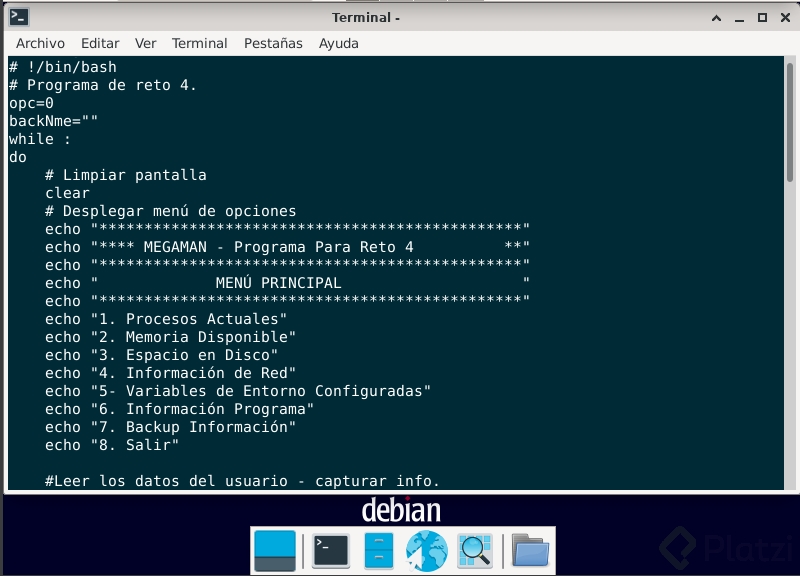Launch Terminal emulator from the dock
The height and width of the screenshot is (576, 800).
[331, 550]
